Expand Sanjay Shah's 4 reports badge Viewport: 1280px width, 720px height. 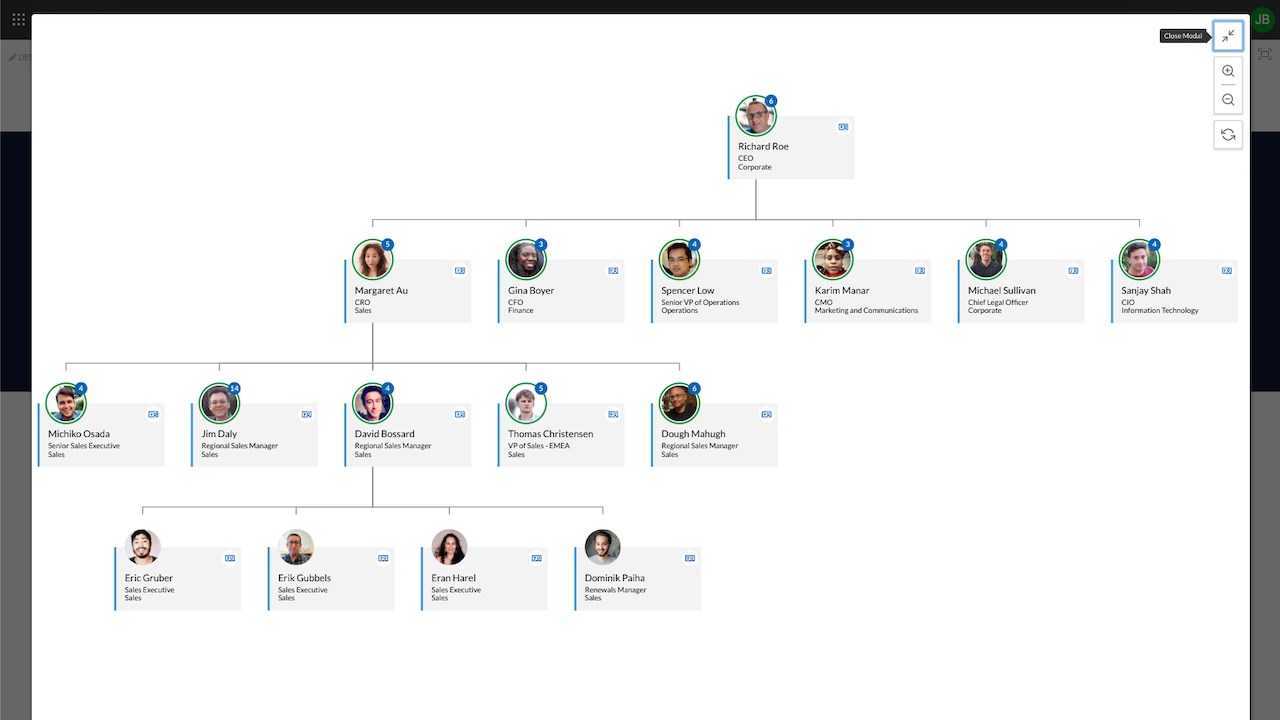point(1154,245)
